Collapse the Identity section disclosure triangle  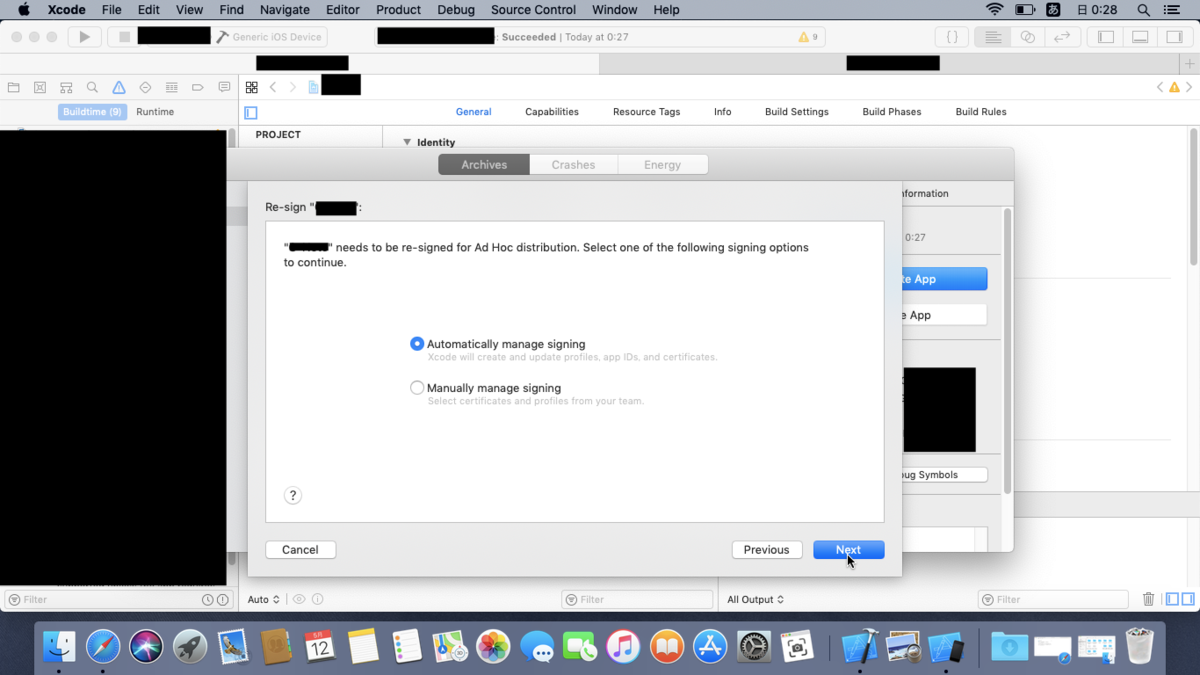[407, 142]
